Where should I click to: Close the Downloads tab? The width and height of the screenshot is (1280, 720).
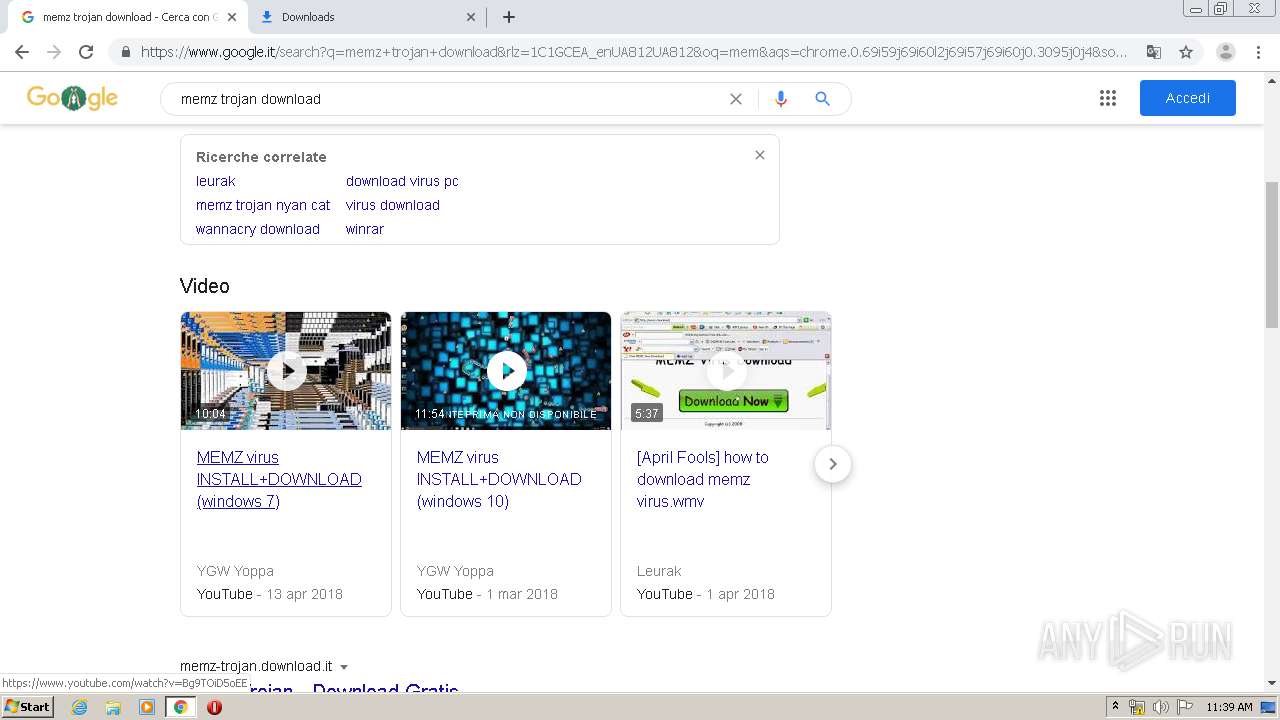tap(471, 17)
